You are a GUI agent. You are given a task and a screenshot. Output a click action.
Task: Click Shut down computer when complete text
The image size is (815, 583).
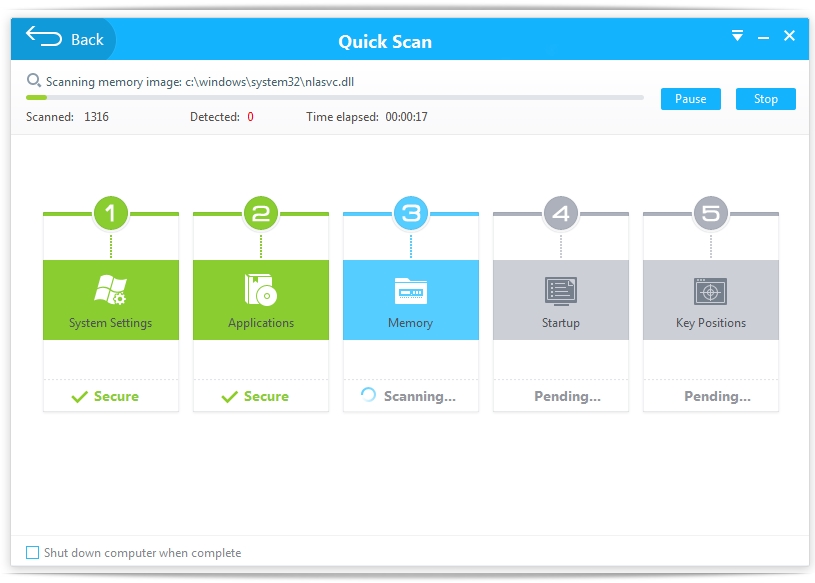[142, 553]
